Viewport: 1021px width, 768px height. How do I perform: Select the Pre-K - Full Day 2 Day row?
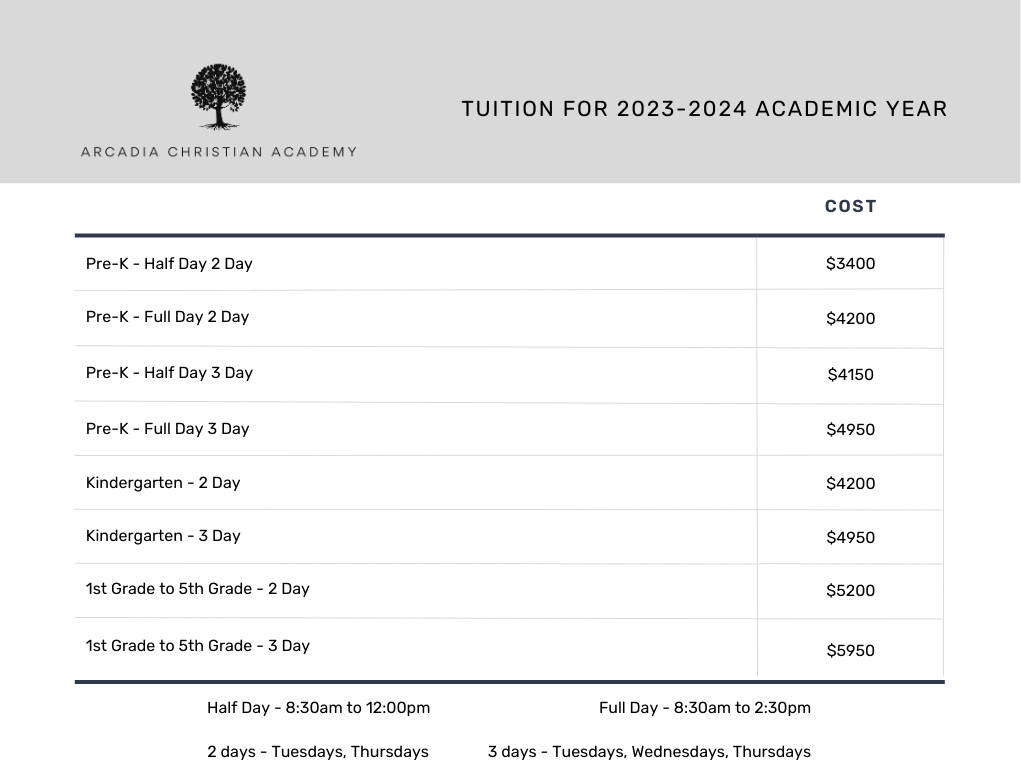pyautogui.click(x=509, y=318)
